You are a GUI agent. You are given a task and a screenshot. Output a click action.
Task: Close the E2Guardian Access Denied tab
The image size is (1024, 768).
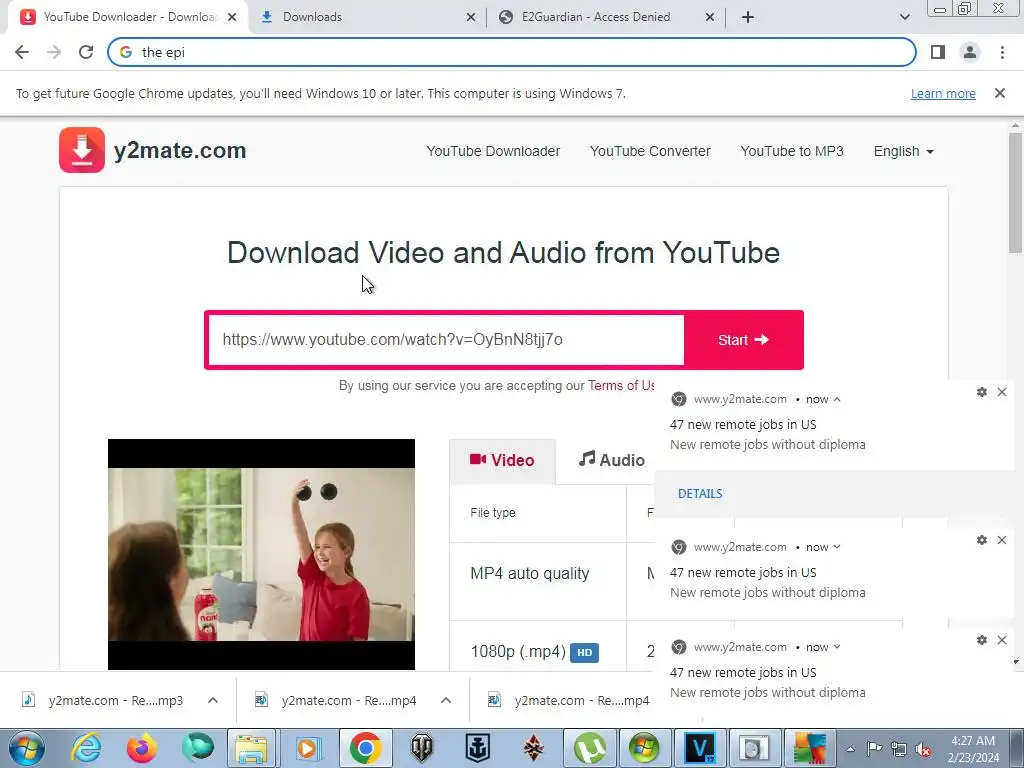[x=710, y=17]
